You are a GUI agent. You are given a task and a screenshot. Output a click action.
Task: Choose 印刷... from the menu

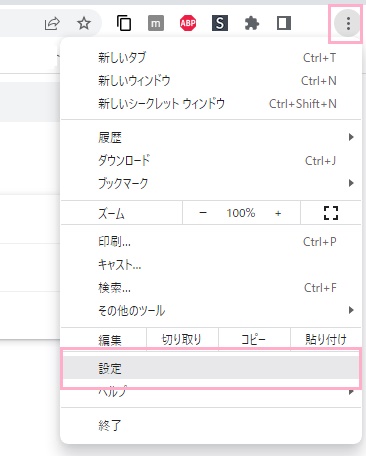pyautogui.click(x=211, y=242)
